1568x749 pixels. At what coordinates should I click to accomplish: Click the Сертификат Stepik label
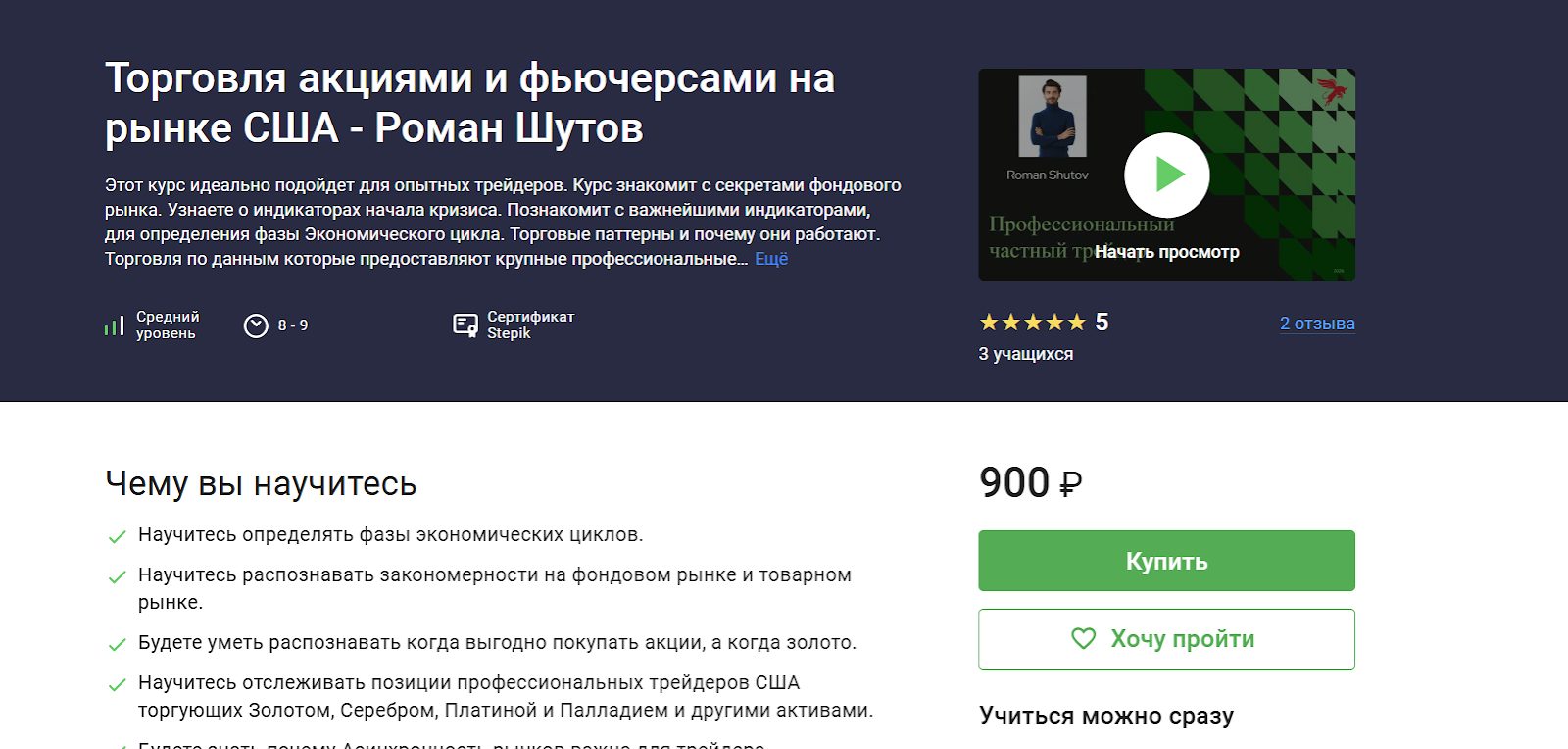530,325
